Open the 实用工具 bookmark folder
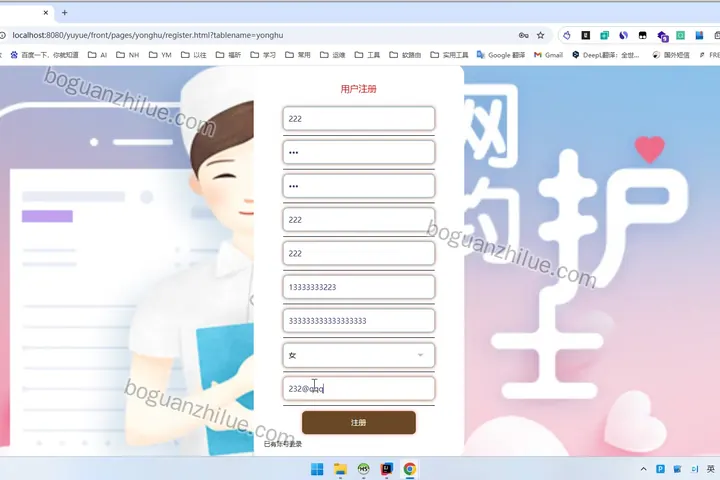Viewport: 720px width, 480px height. tap(449, 55)
